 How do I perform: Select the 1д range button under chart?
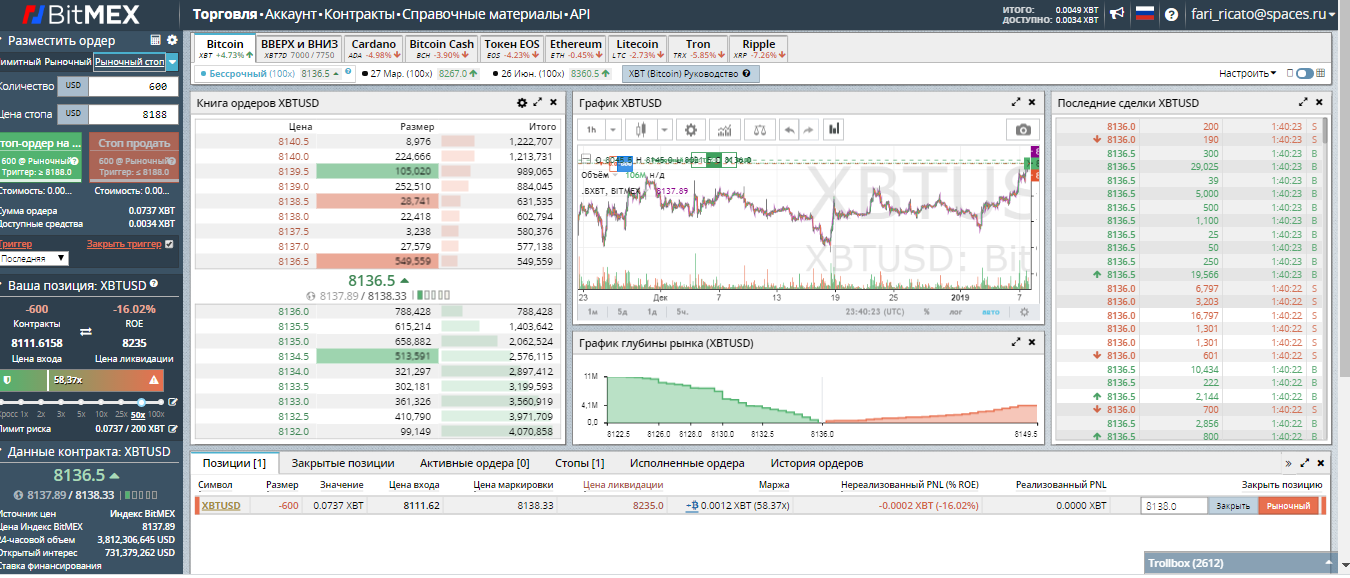(652, 312)
